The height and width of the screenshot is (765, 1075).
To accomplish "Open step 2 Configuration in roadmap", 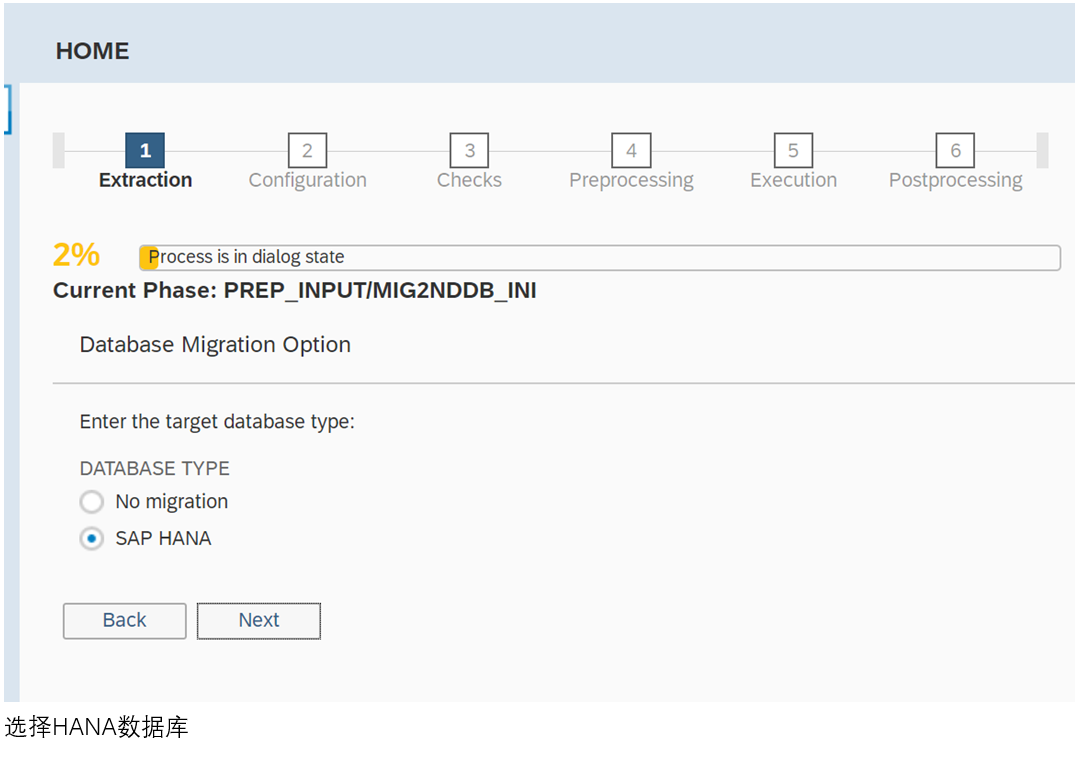I will coord(307,151).
